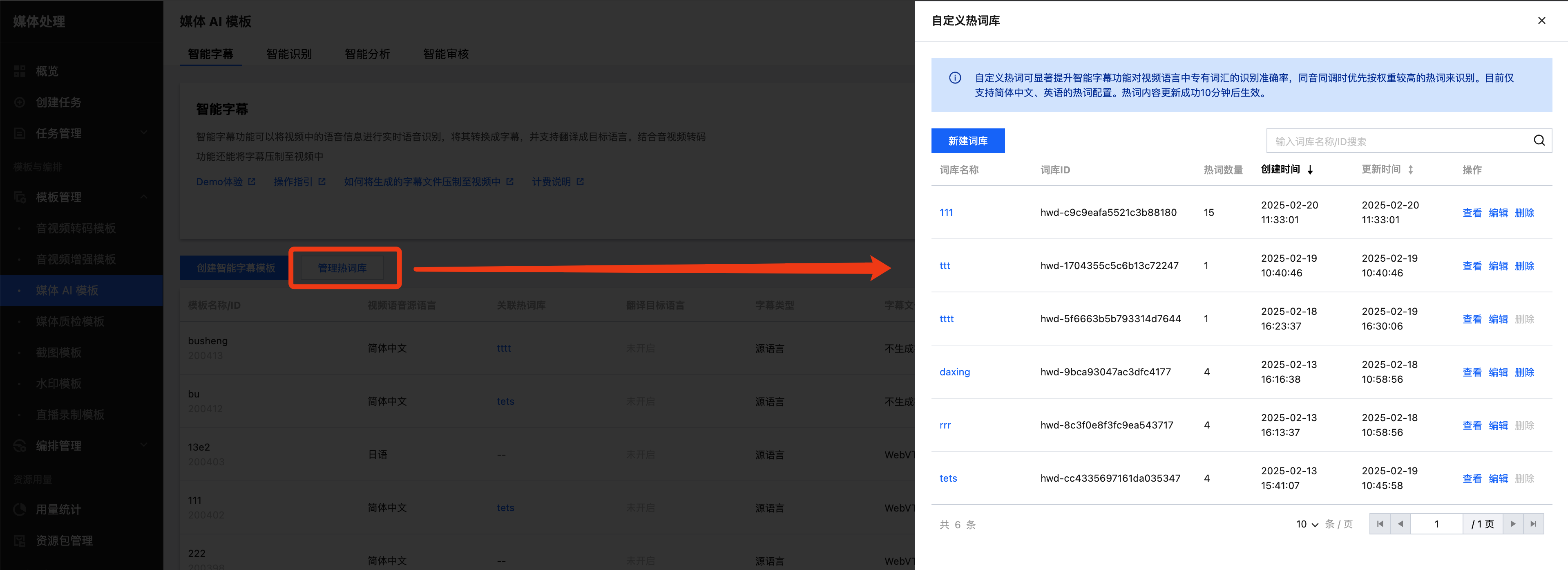This screenshot has width=1568, height=570.
Task: Sort by 更新时间 arrow icon
Action: (x=1410, y=170)
